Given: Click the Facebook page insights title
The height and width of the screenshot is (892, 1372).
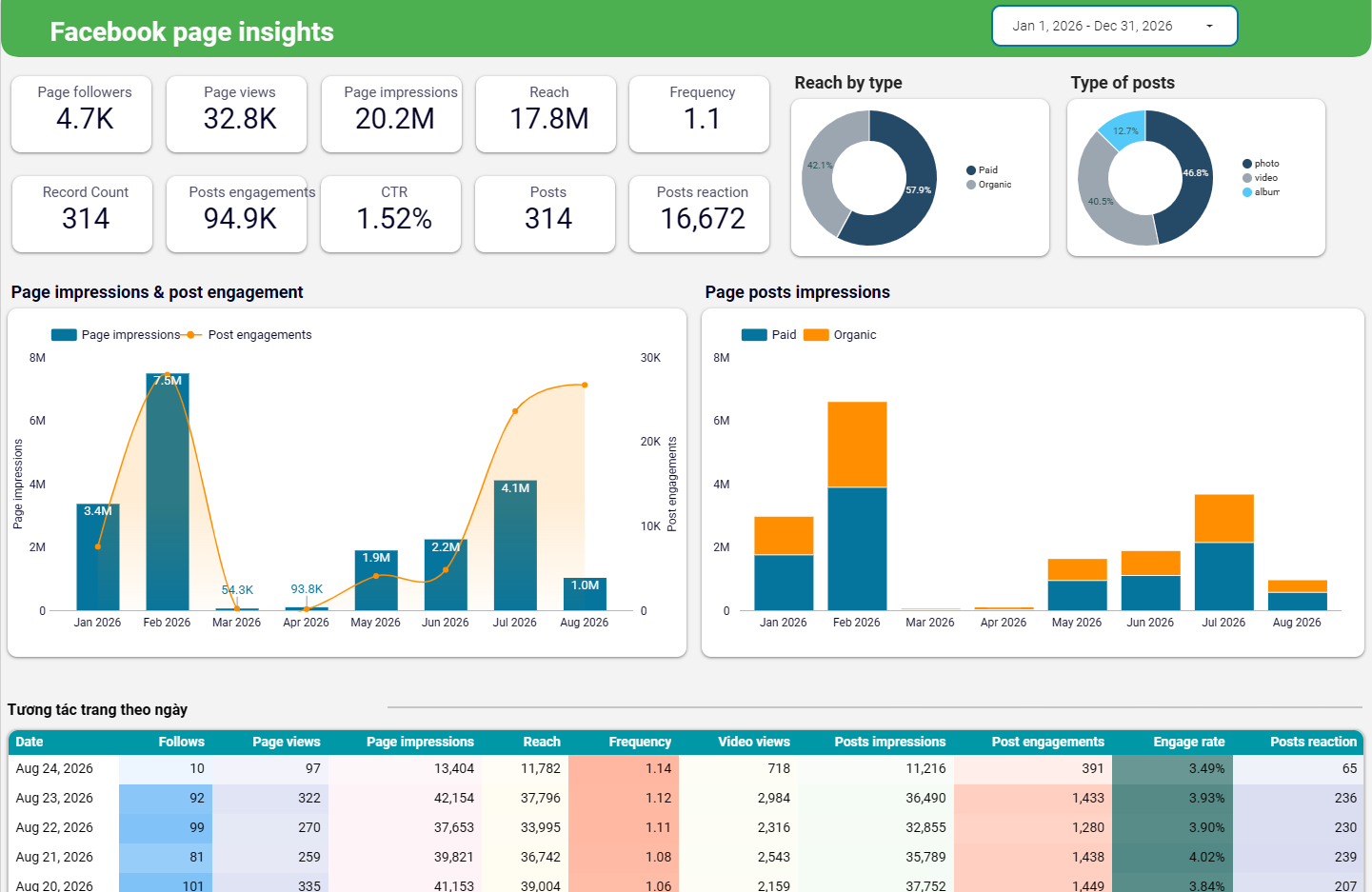Looking at the screenshot, I should [x=191, y=32].
